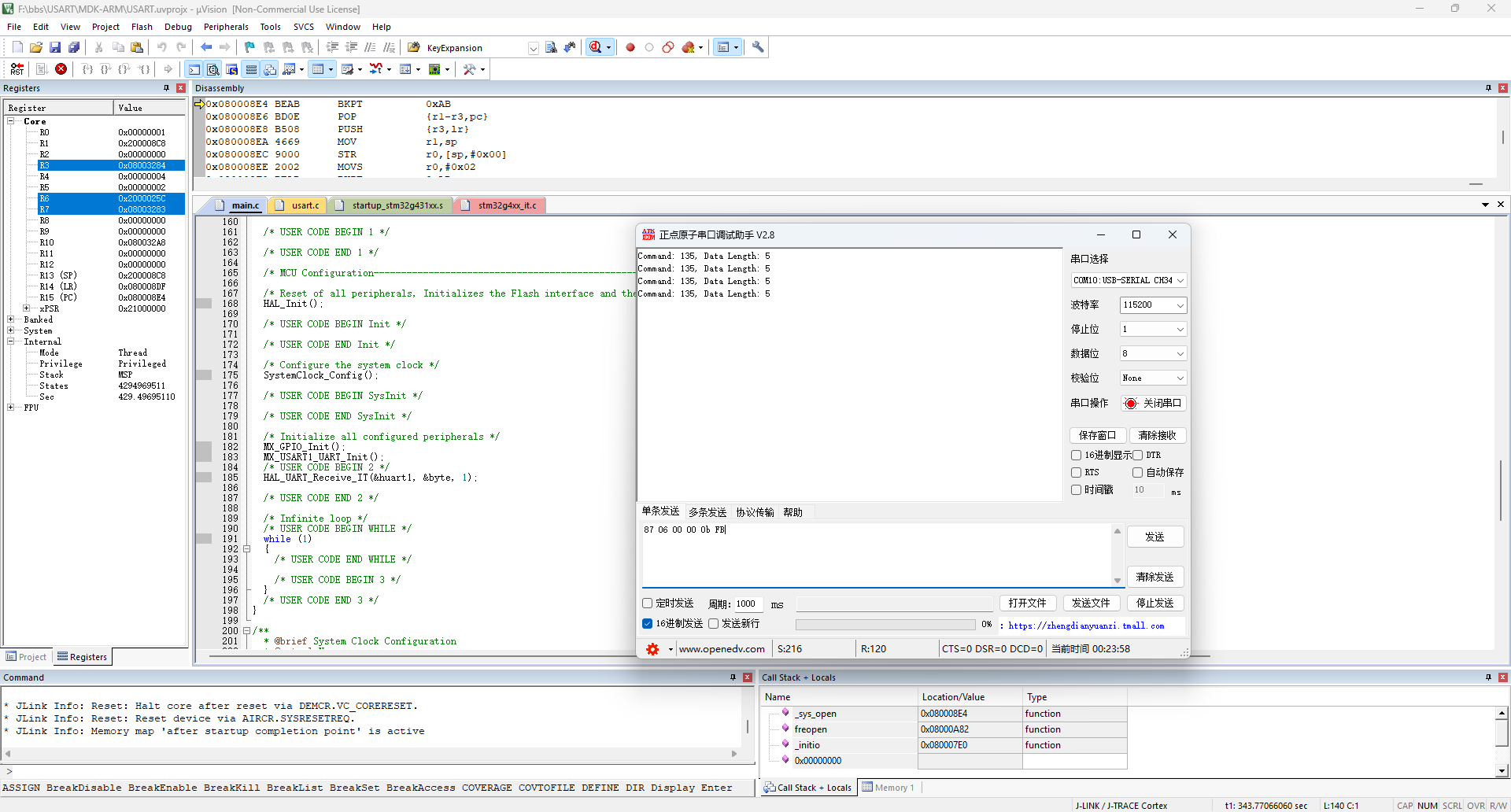Screen dimensions: 1511x812
Task: Click the bookmark flag icon
Action: tap(249, 47)
